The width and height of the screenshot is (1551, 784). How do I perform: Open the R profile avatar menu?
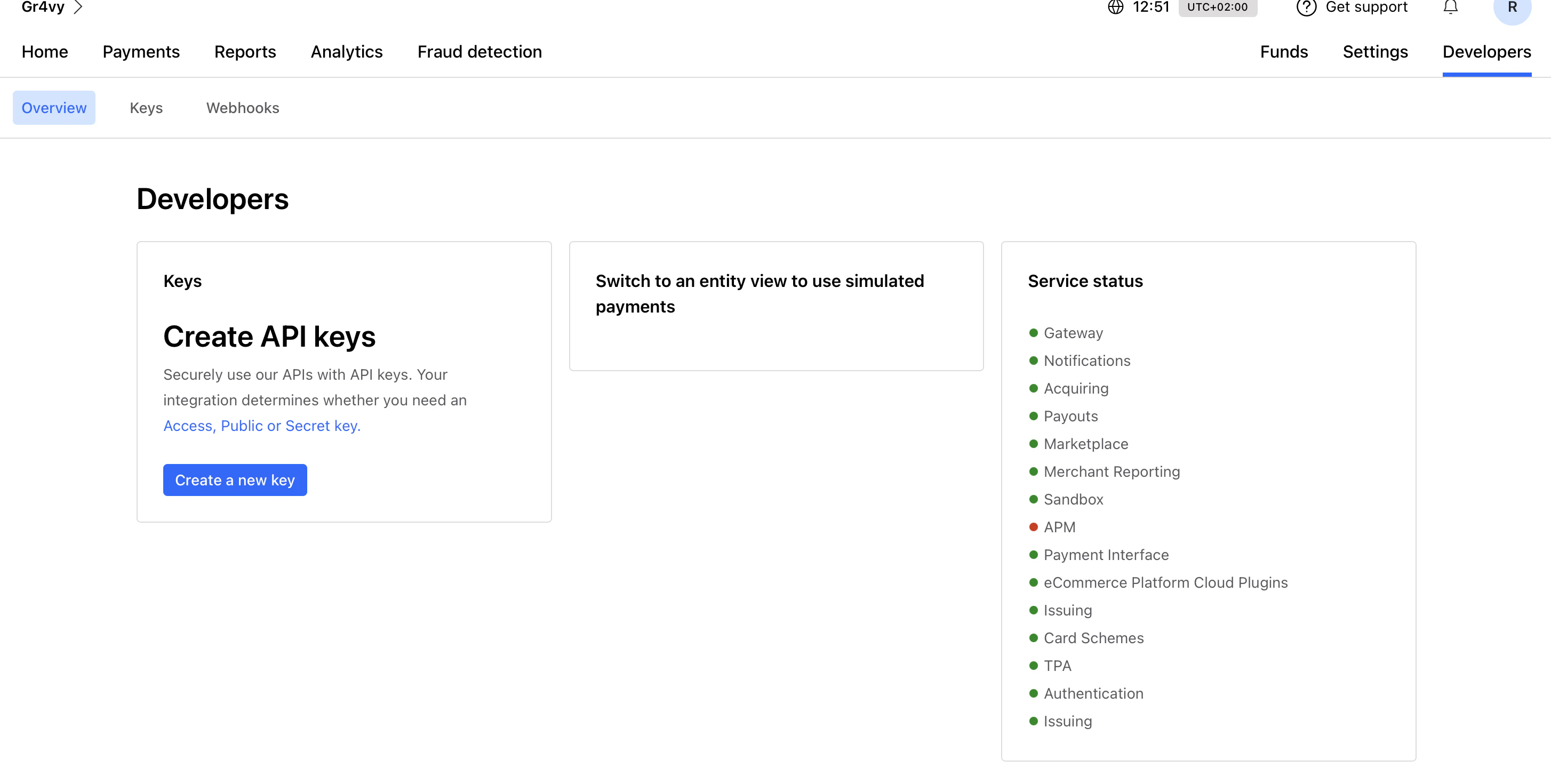[x=1512, y=9]
